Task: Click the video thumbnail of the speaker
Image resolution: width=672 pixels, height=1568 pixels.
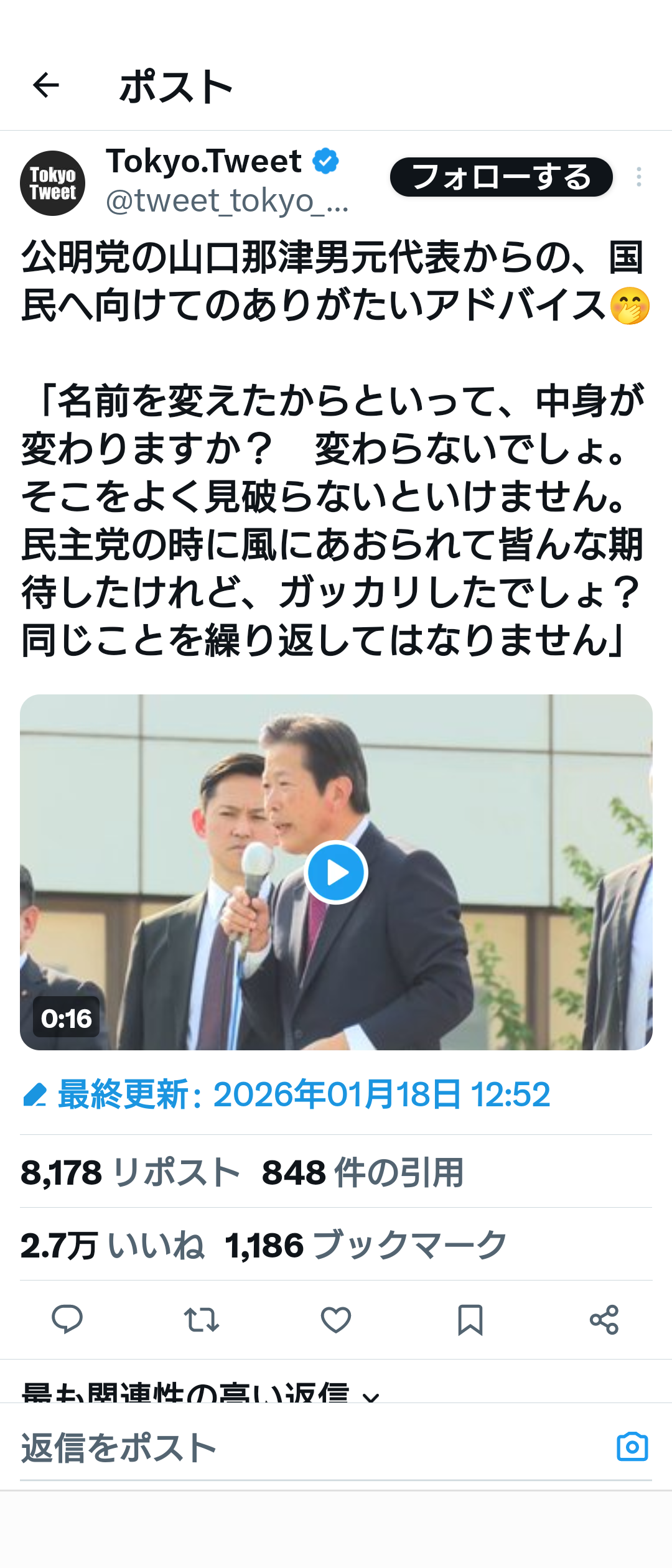Action: [336, 872]
